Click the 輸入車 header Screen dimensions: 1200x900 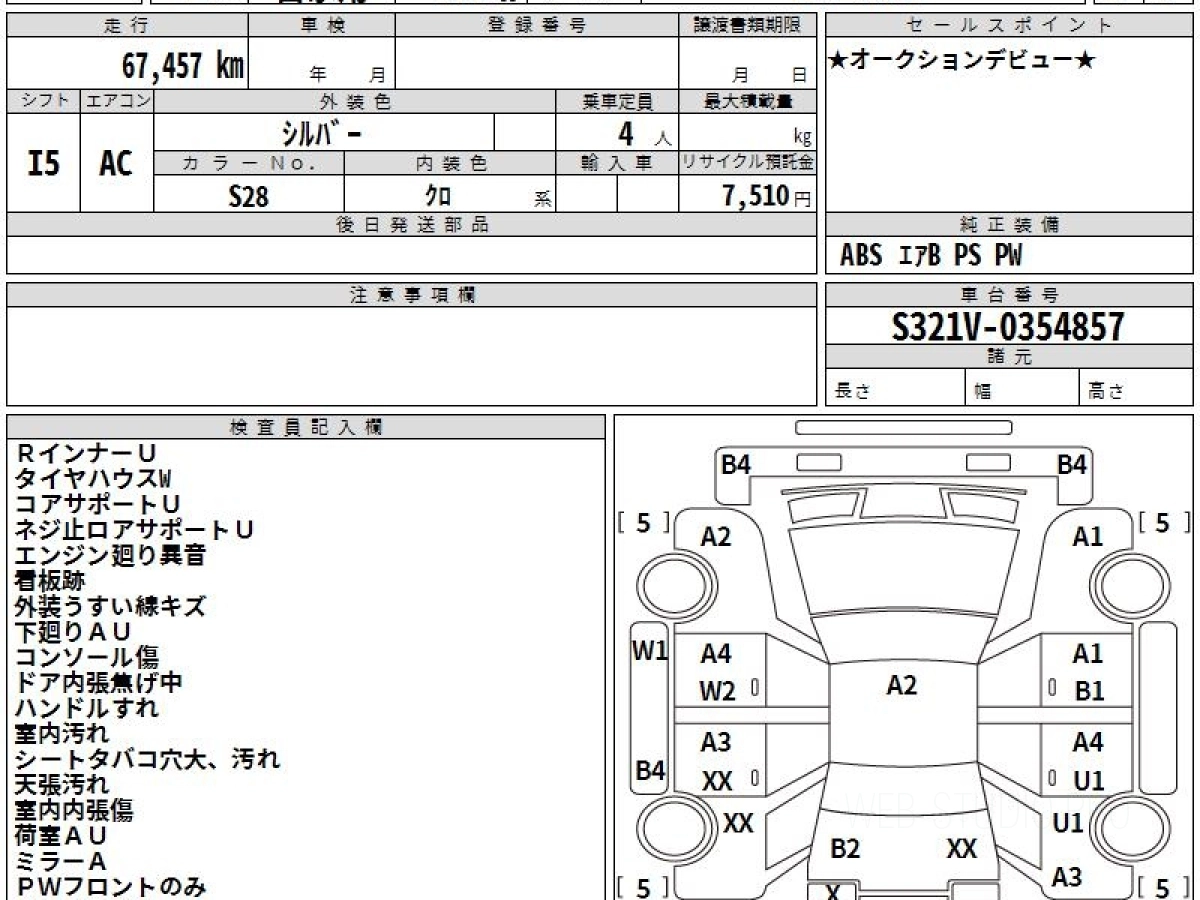point(617,163)
